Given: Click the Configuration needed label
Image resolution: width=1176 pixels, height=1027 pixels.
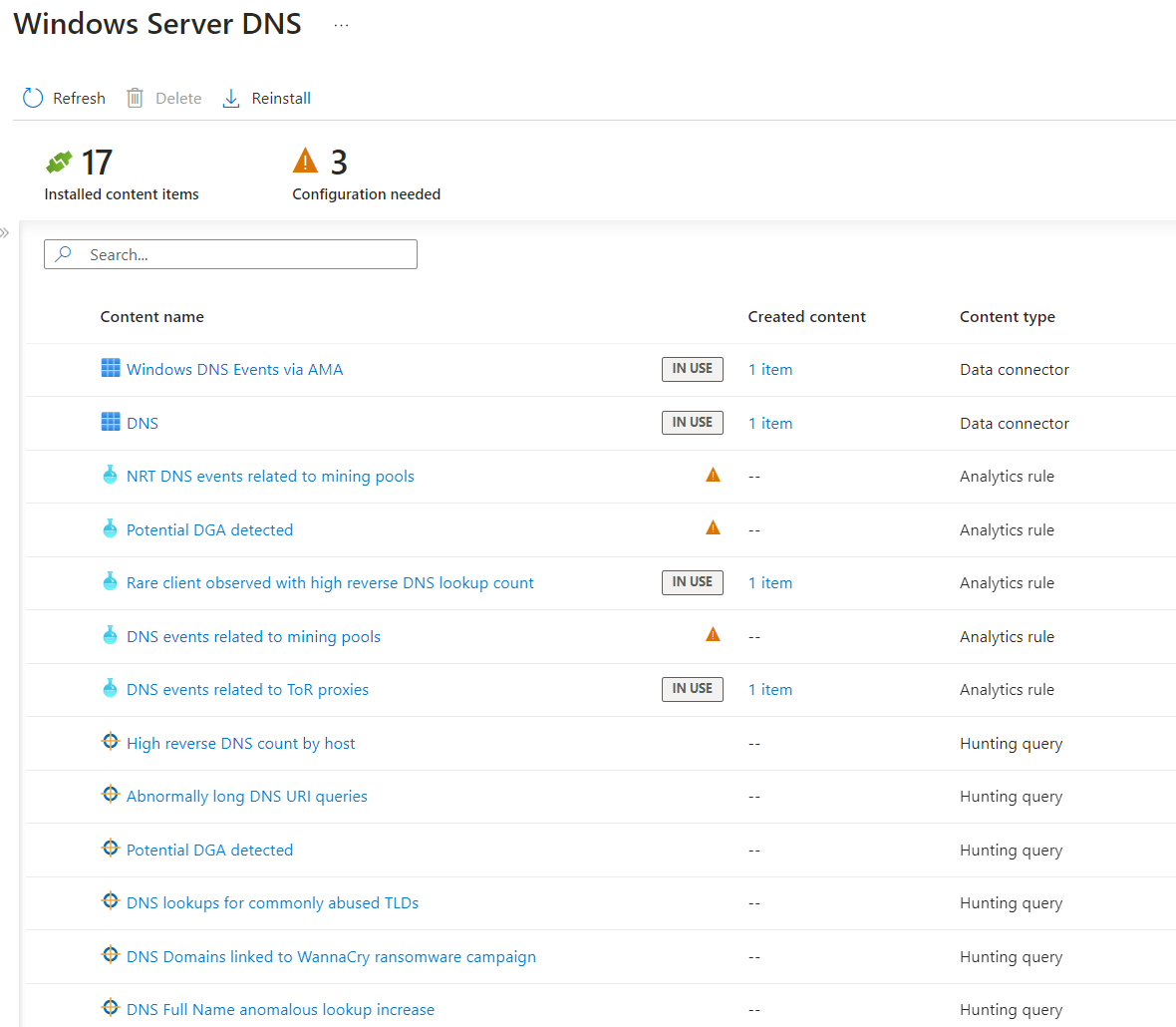Looking at the screenshot, I should [366, 194].
